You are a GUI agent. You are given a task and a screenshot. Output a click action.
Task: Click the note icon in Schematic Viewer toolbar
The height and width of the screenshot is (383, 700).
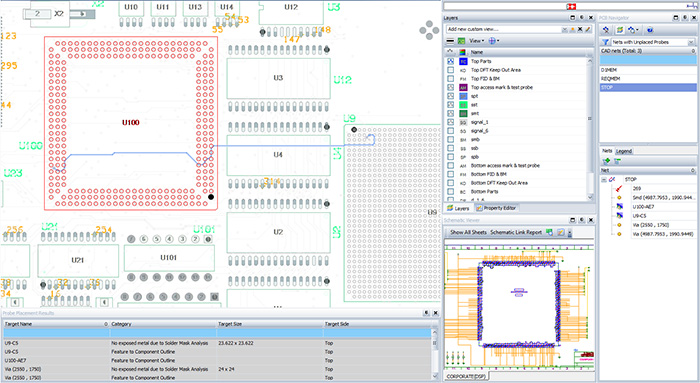pos(560,232)
